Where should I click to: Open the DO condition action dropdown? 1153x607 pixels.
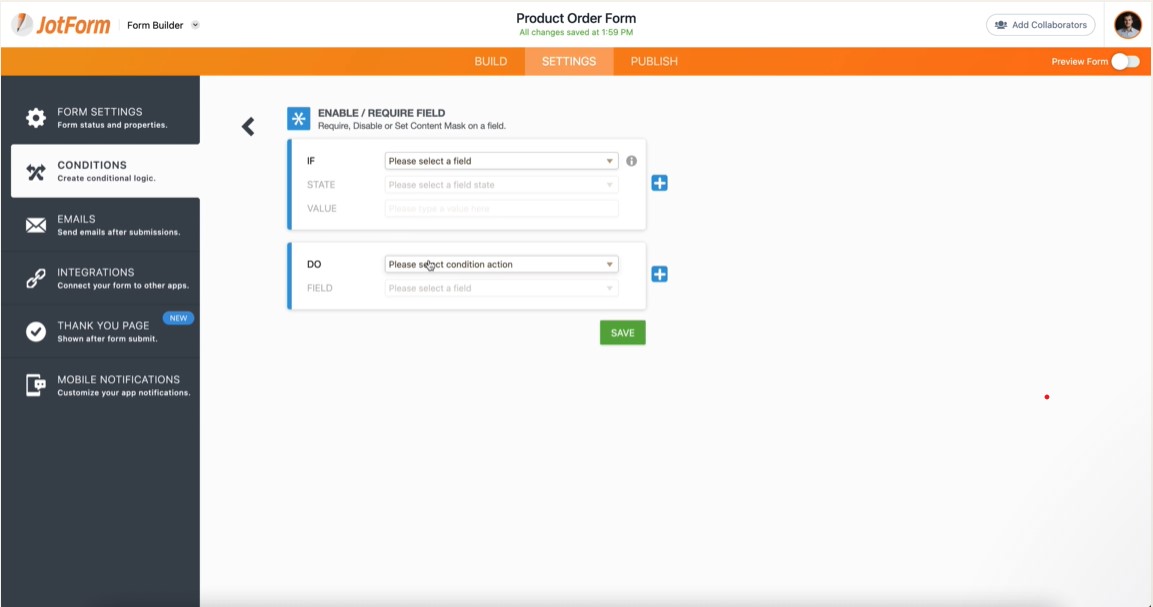coord(501,264)
